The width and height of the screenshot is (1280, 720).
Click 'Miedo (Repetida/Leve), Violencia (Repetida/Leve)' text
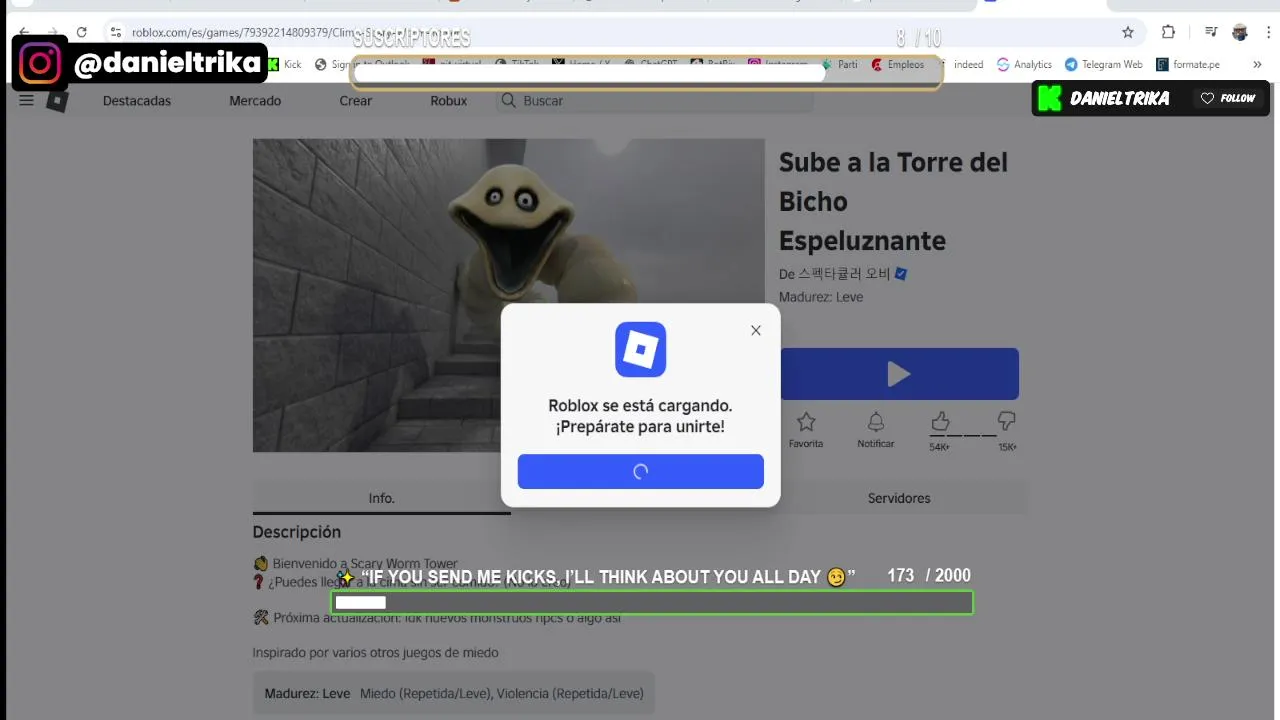click(502, 693)
